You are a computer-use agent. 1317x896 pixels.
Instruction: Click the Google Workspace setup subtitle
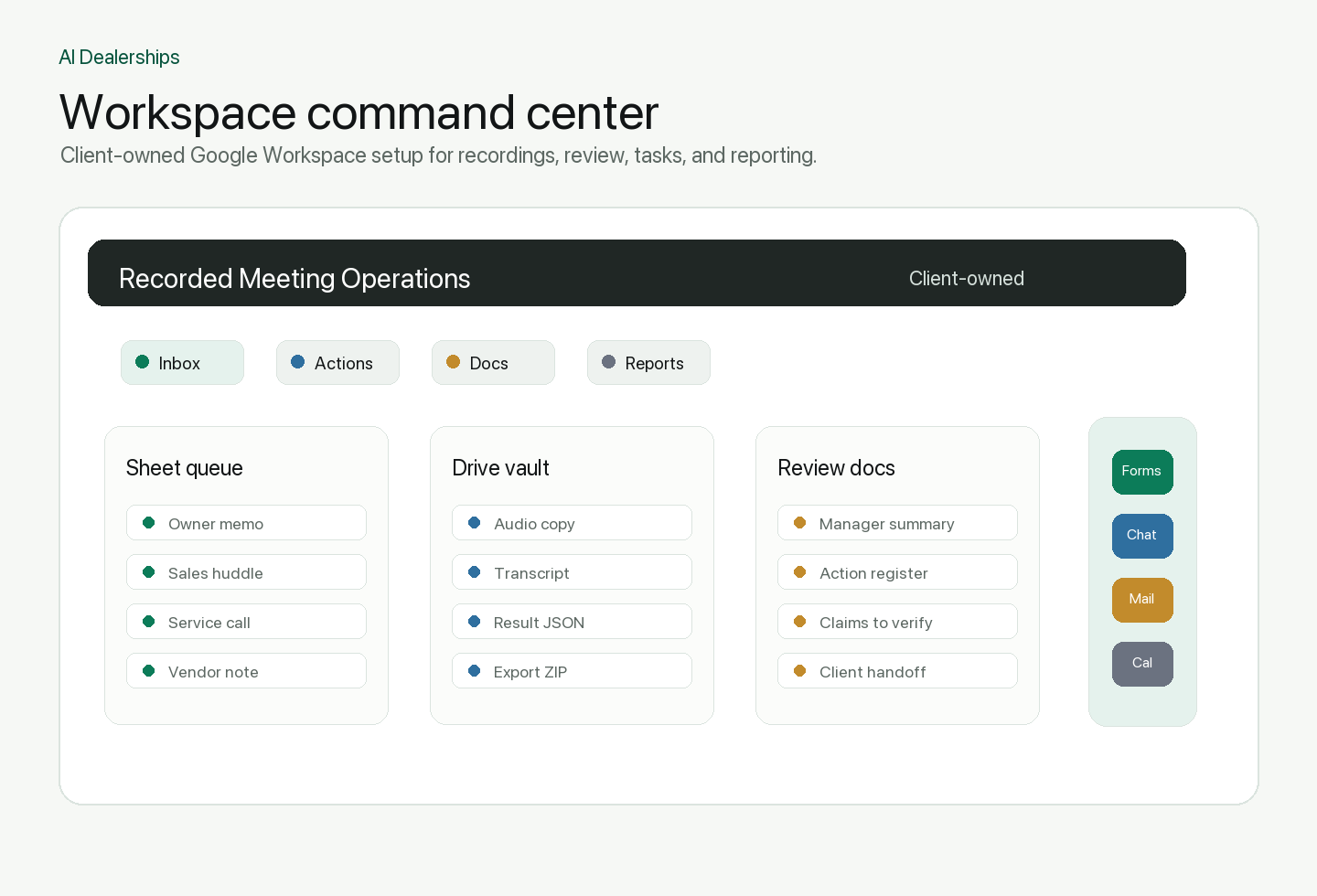(438, 155)
